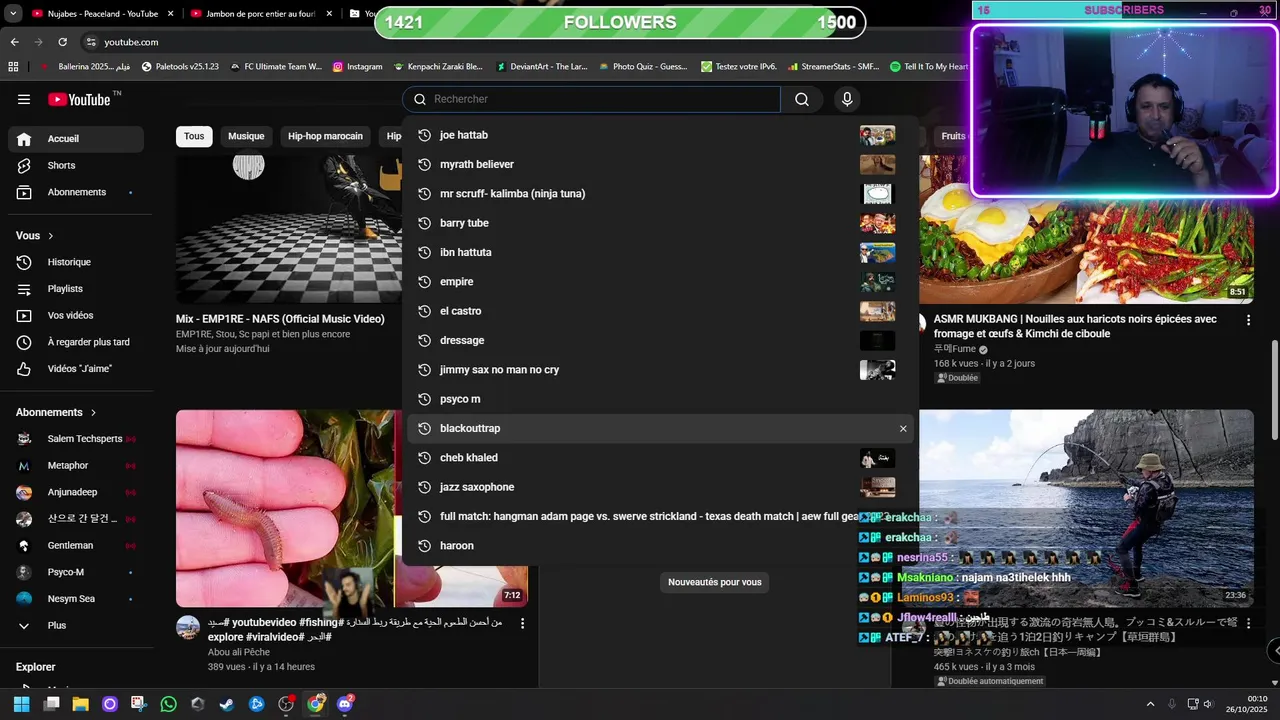Screen dimensions: 1280x720
Task: Switch to Jambon de porc entier tab
Action: [260, 14]
